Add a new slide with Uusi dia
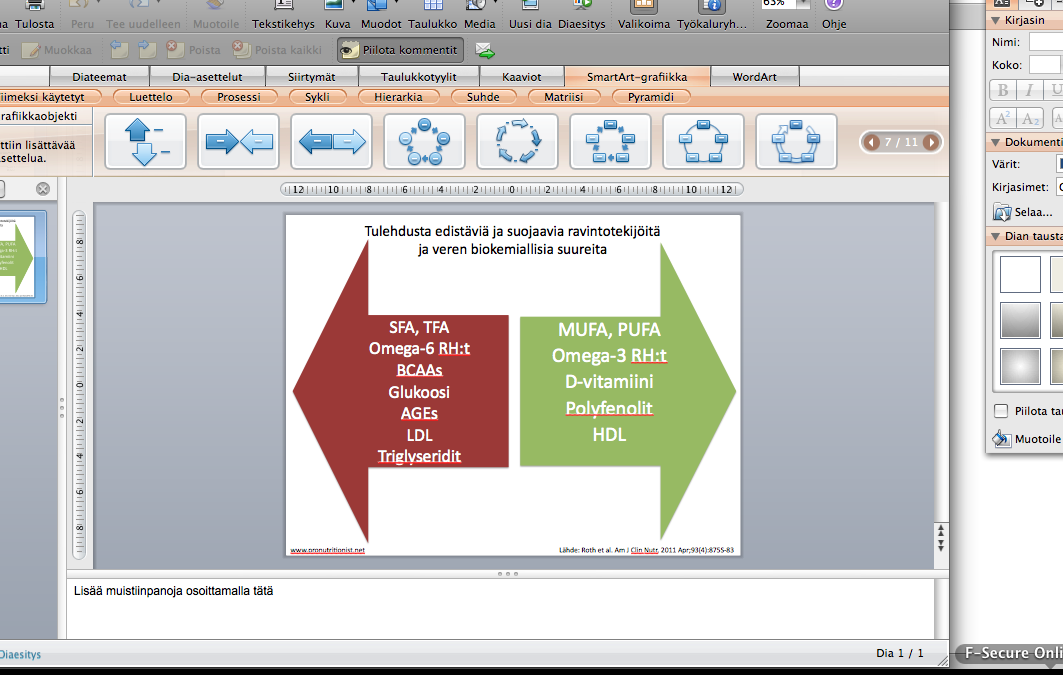1063x675 pixels. 530,15
